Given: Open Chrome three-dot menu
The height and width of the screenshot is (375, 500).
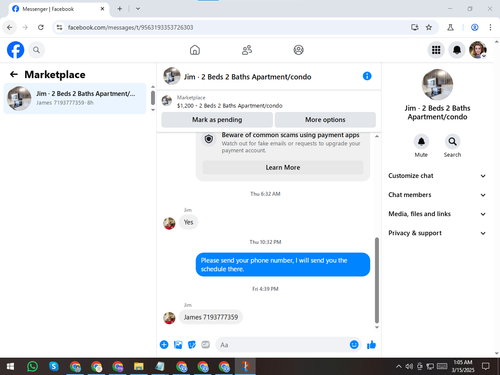Looking at the screenshot, I should 490,27.
